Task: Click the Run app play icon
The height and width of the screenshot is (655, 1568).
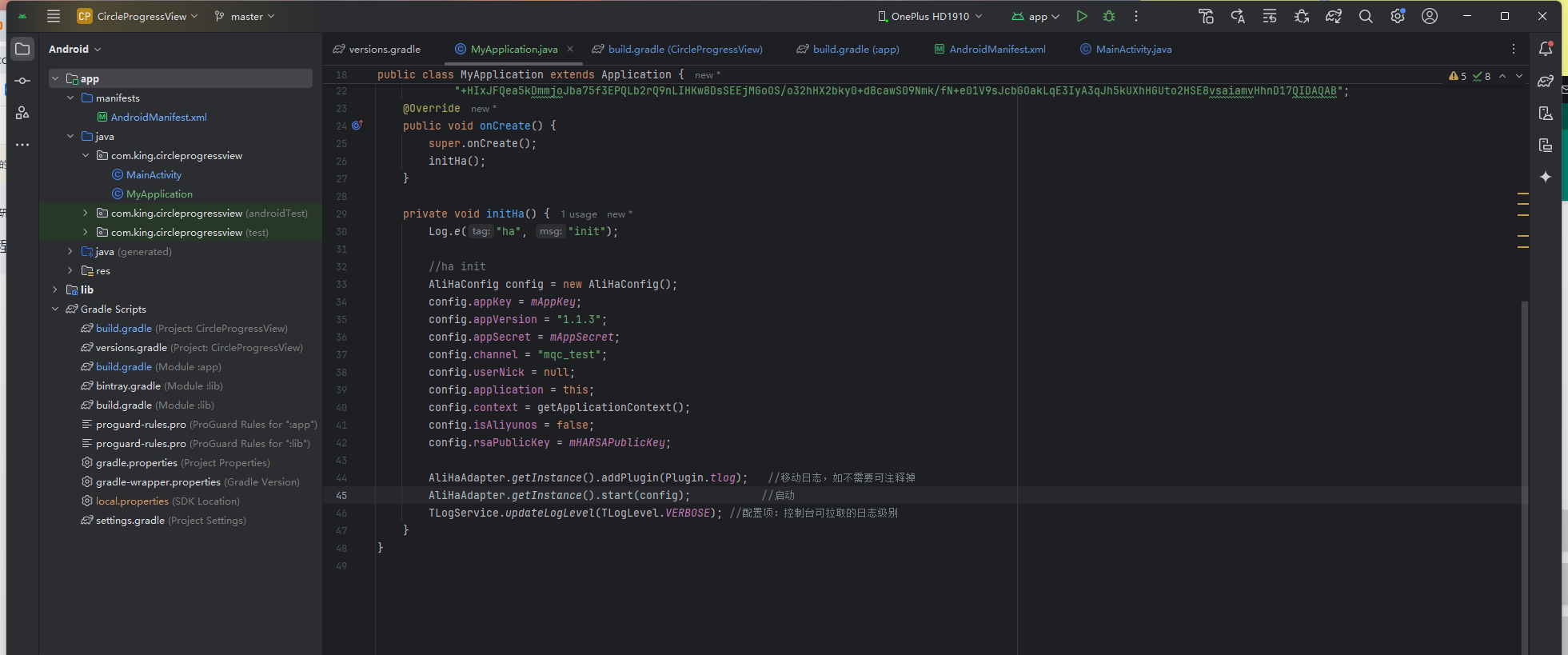Action: (x=1082, y=16)
